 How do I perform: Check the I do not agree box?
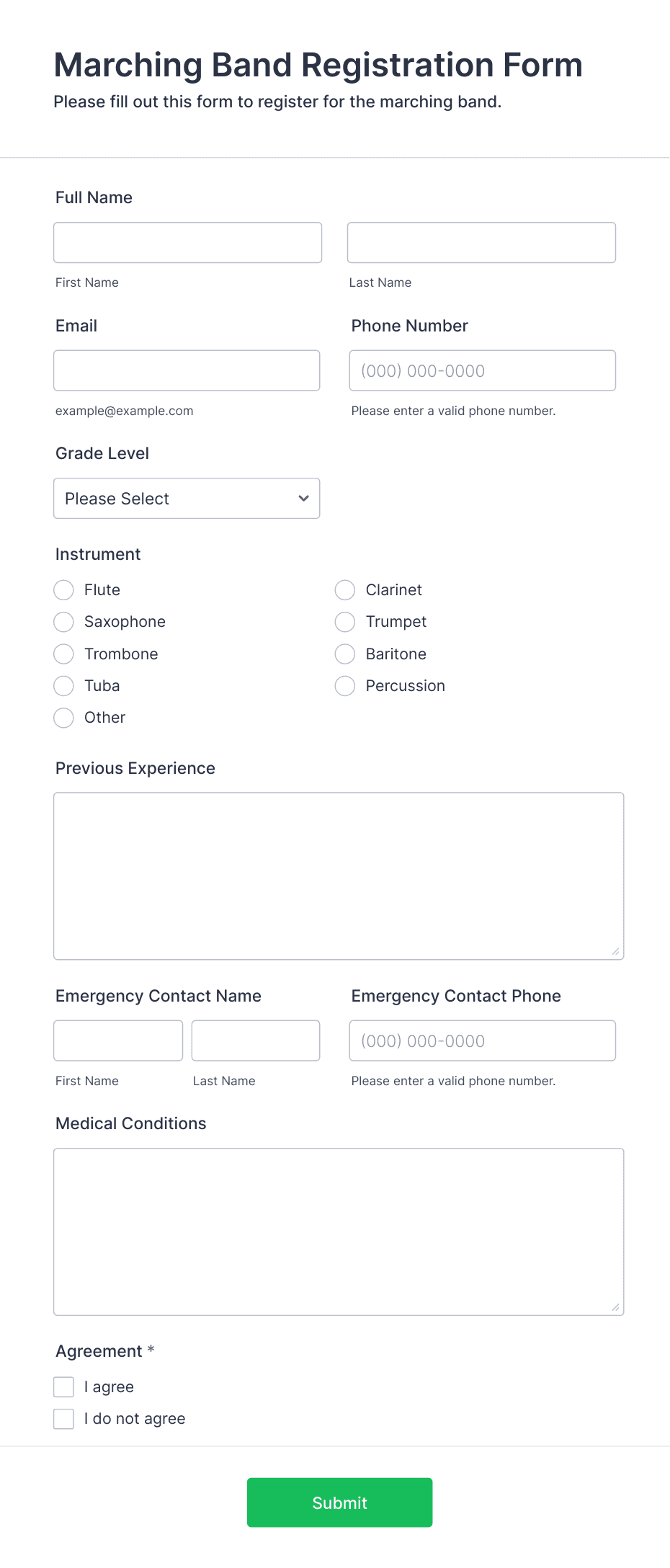tap(63, 1418)
